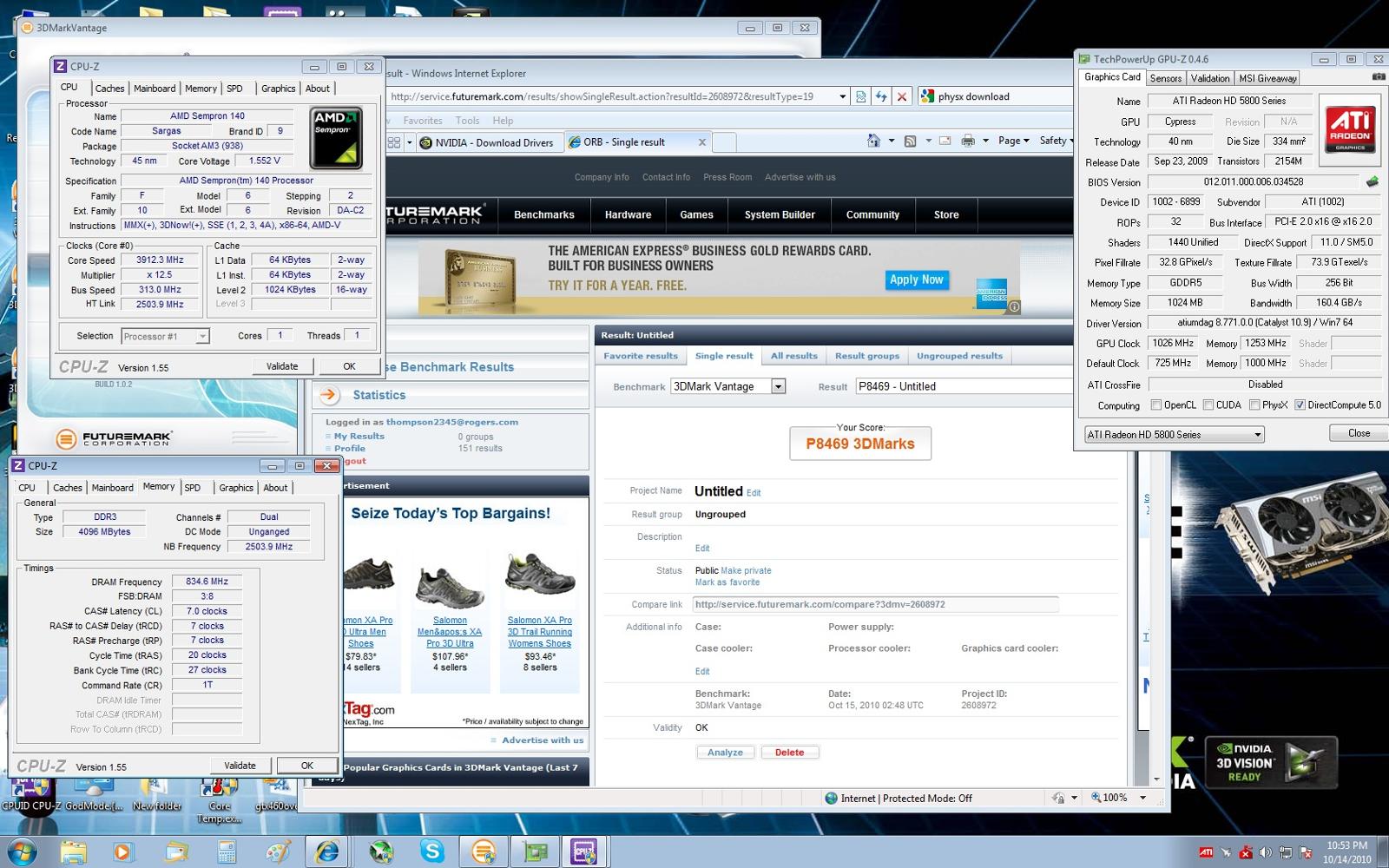This screenshot has width=1389, height=868.
Task: Click the Salomon XA Pro 3D Ultra shoe thumbnail
Action: [449, 587]
